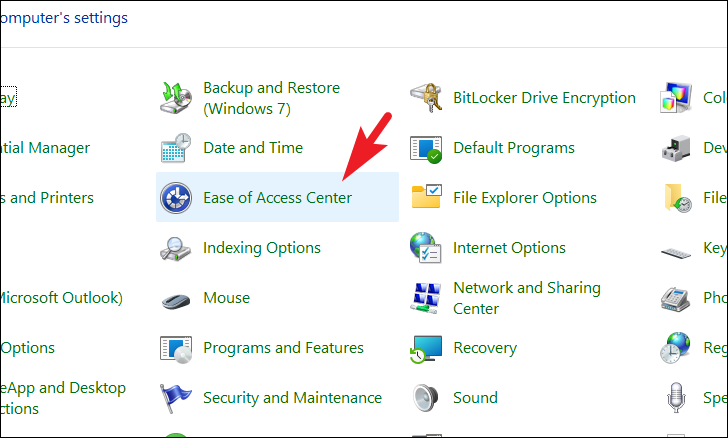The height and width of the screenshot is (438, 728).
Task: Open the Indexing Options magnifier icon
Action: 176,248
